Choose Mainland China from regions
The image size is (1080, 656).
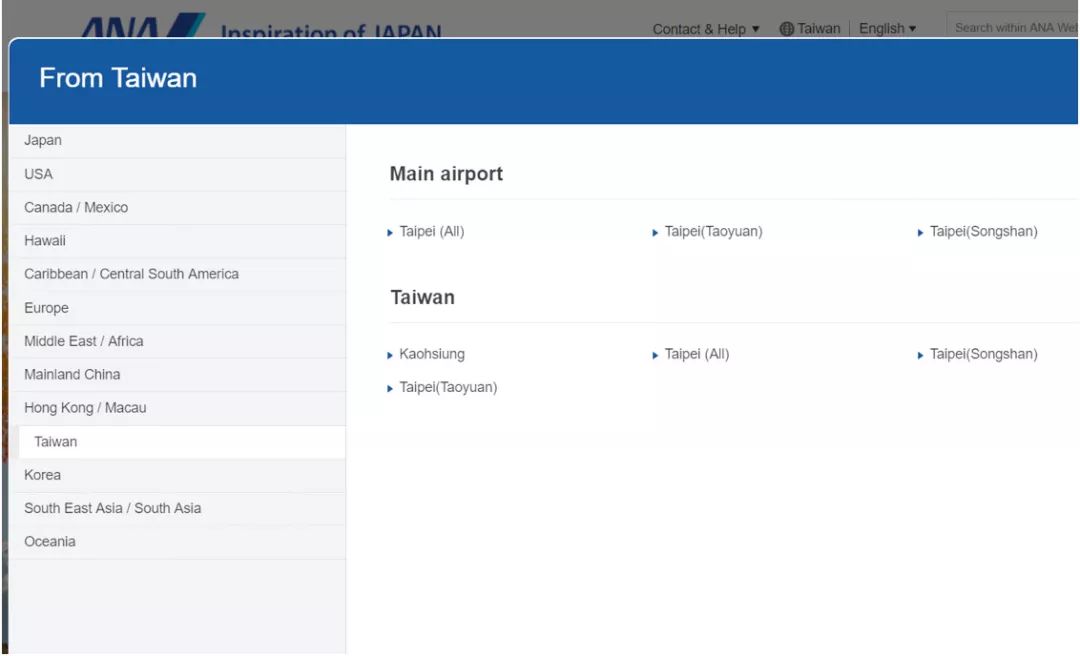(x=72, y=375)
